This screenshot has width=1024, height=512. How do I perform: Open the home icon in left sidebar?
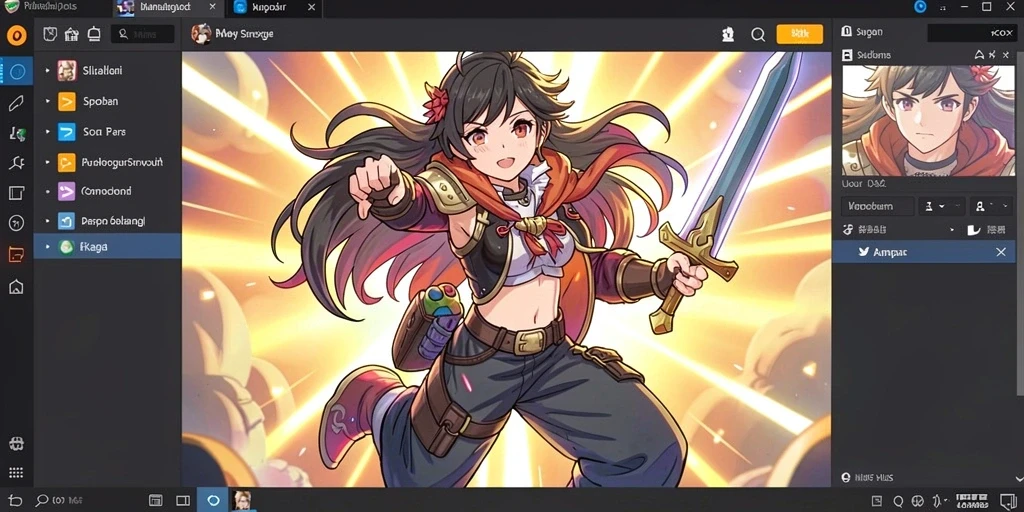16,286
